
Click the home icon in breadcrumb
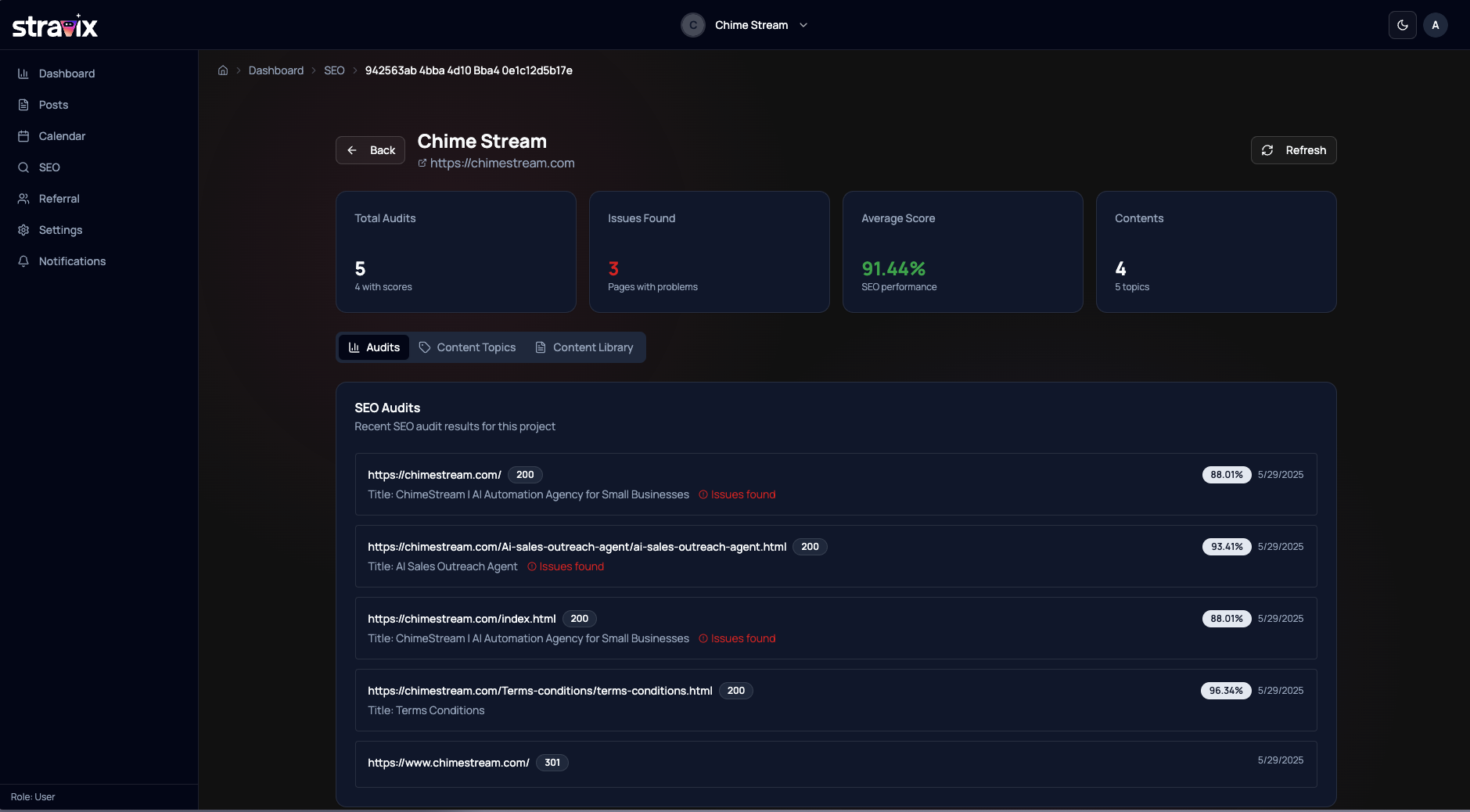point(223,70)
